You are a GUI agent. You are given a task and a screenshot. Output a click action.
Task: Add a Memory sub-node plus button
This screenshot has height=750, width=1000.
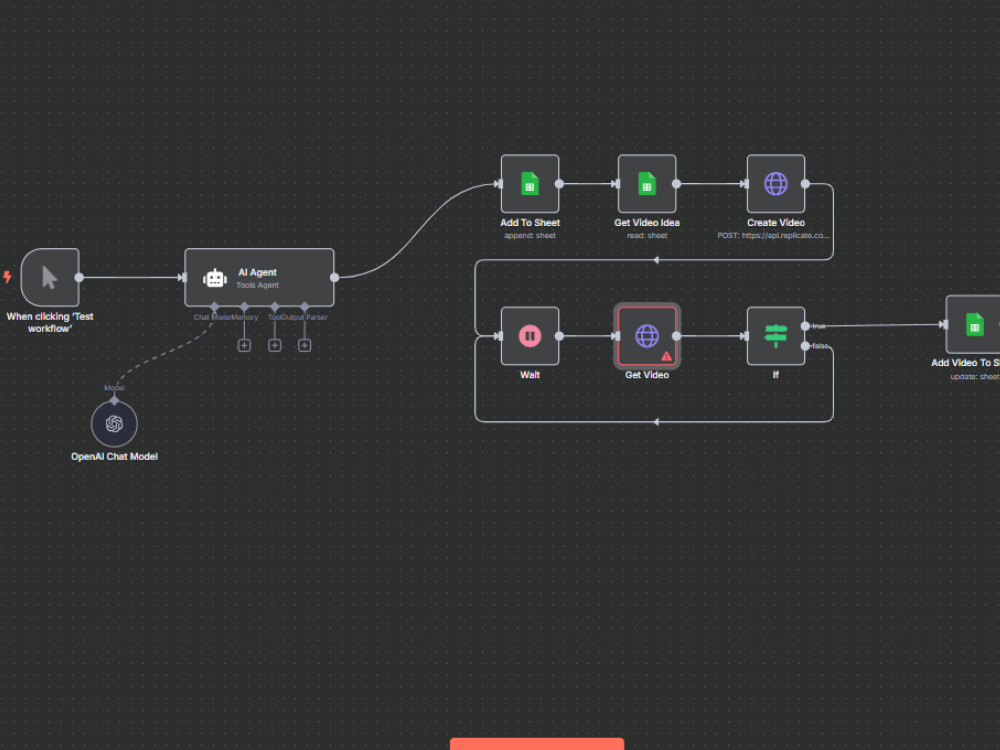(244, 345)
